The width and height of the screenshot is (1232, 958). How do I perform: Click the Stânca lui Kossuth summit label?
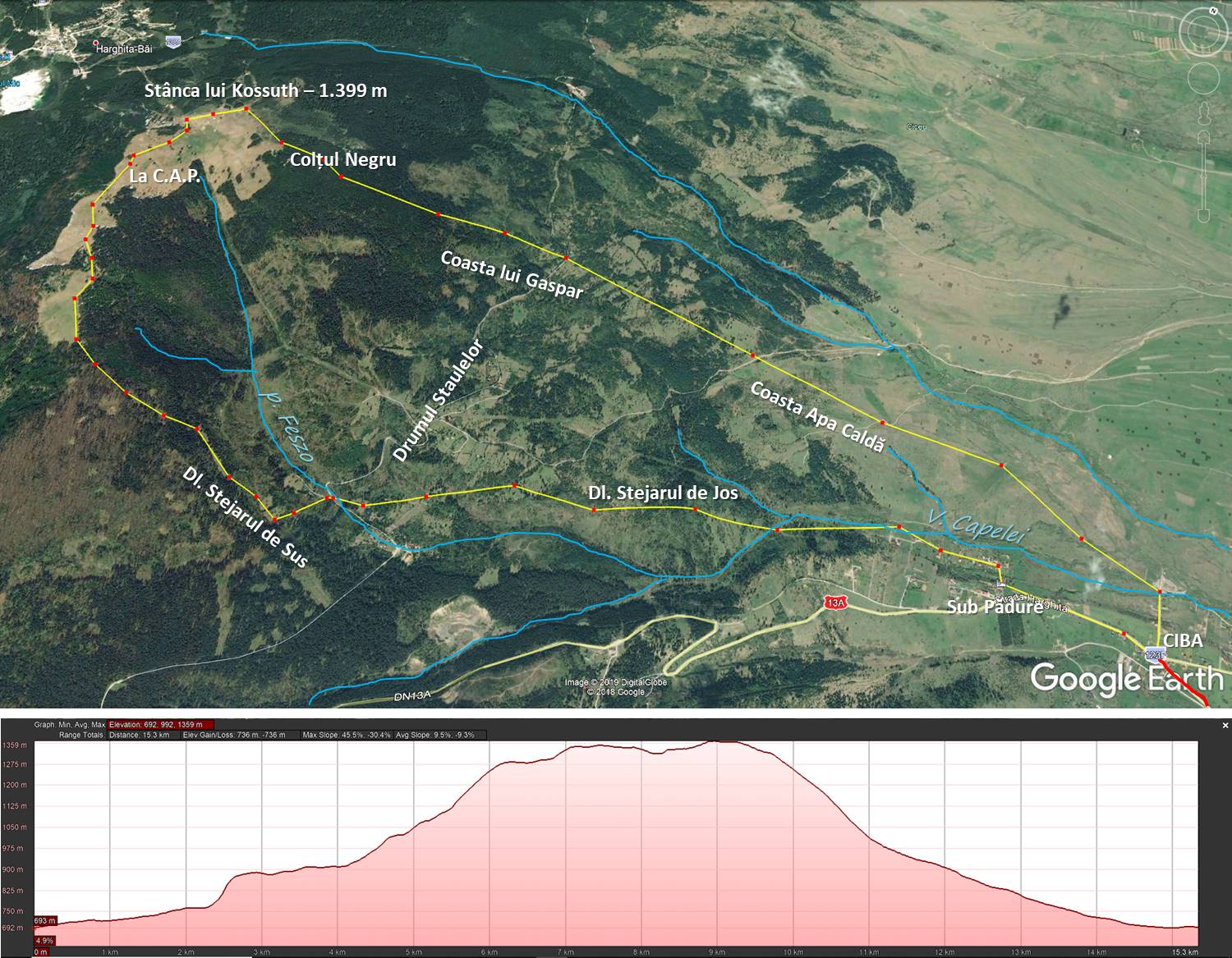point(265,90)
